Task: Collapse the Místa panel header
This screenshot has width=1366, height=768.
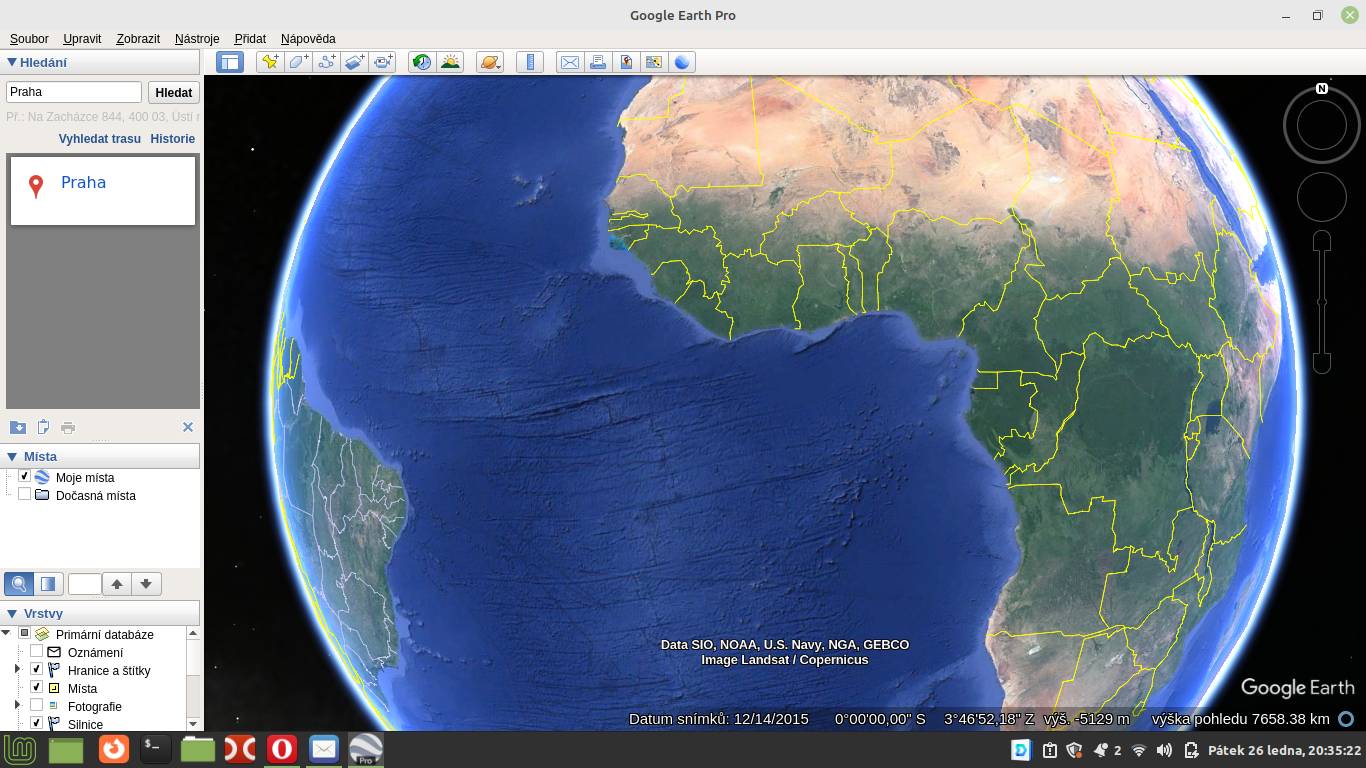Action: [x=12, y=456]
